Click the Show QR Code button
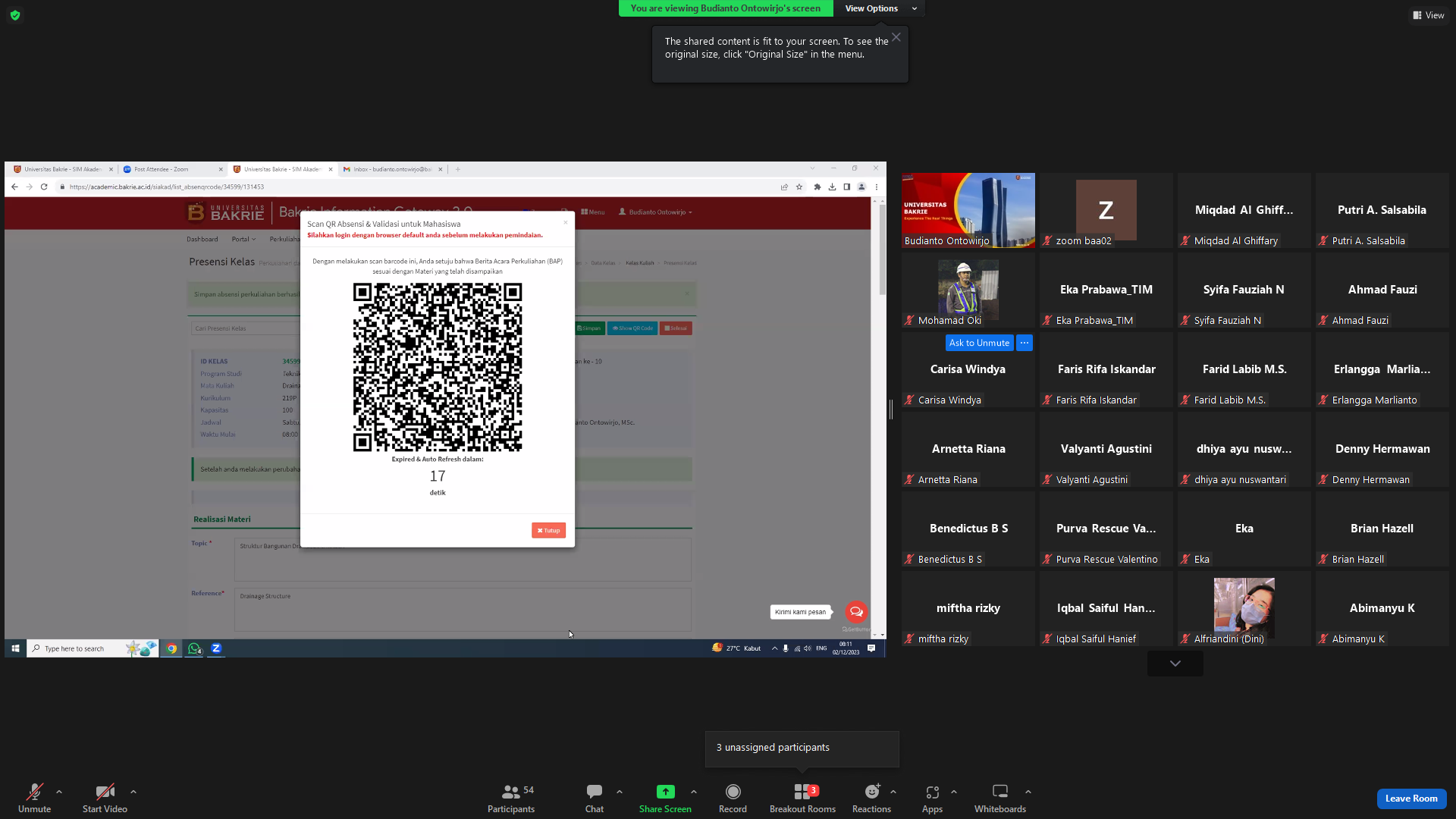Image resolution: width=1456 pixels, height=819 pixels. [632, 328]
